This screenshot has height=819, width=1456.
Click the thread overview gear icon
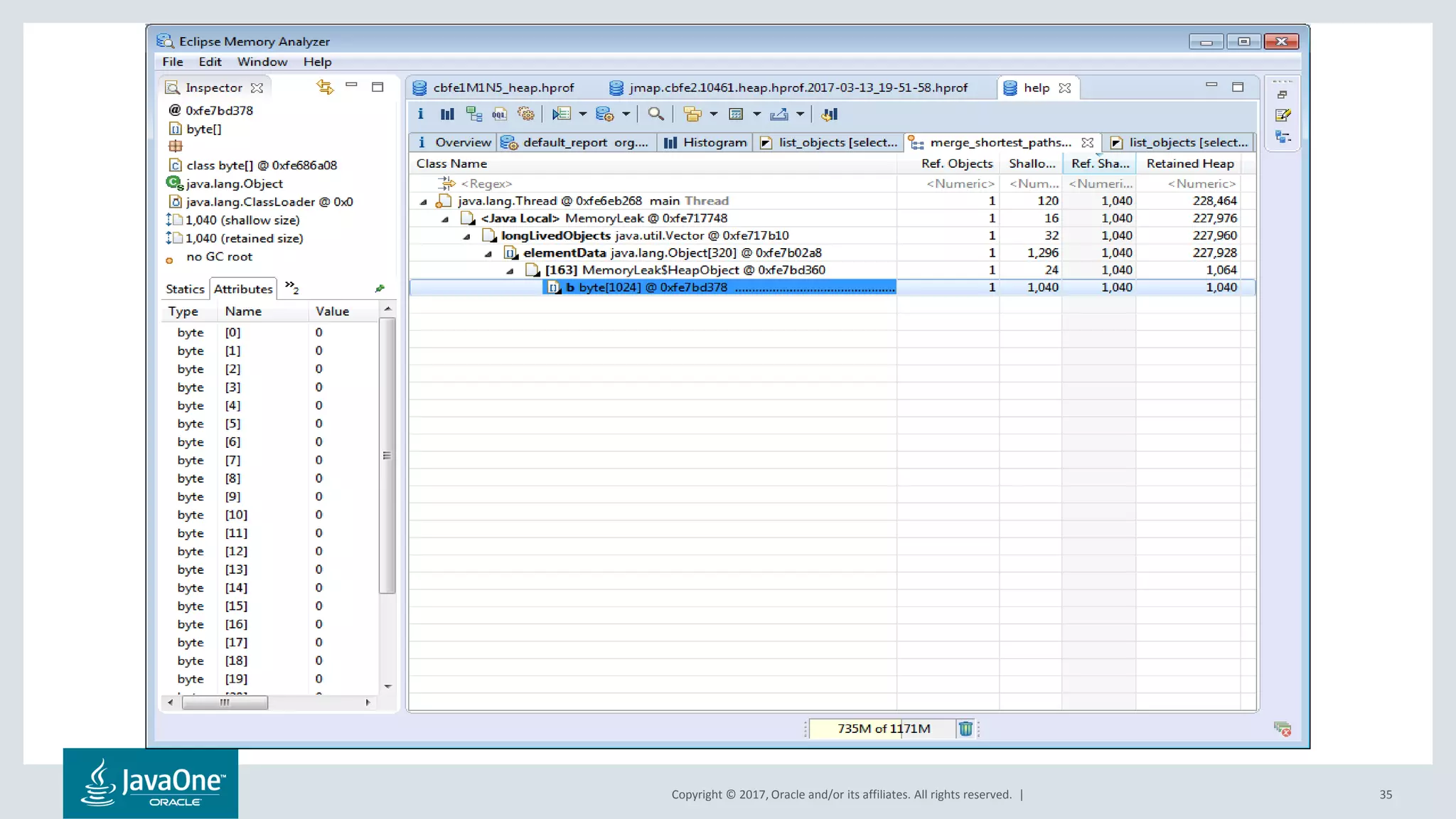click(x=526, y=114)
